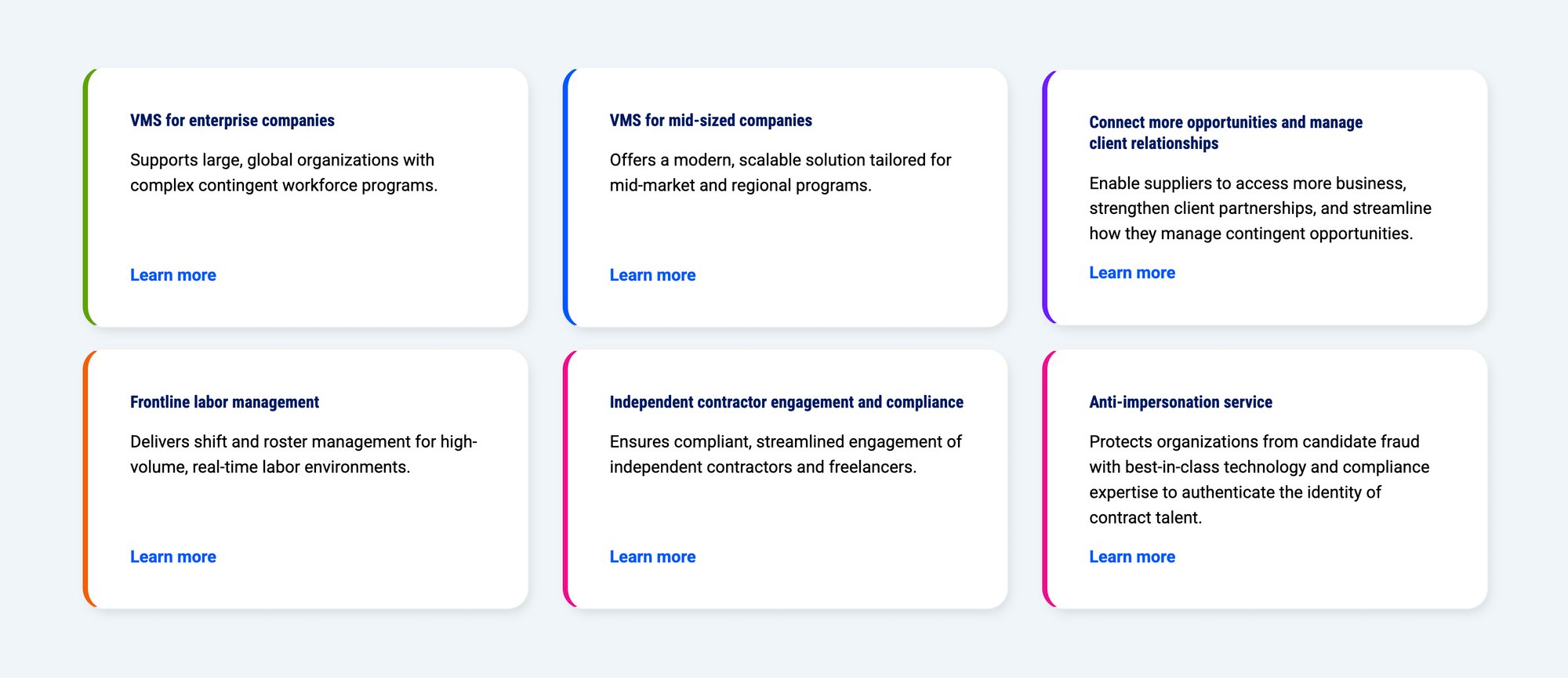Click the 'Offers a modern, scalable solution' description
The image size is (1568, 678).
tap(779, 172)
